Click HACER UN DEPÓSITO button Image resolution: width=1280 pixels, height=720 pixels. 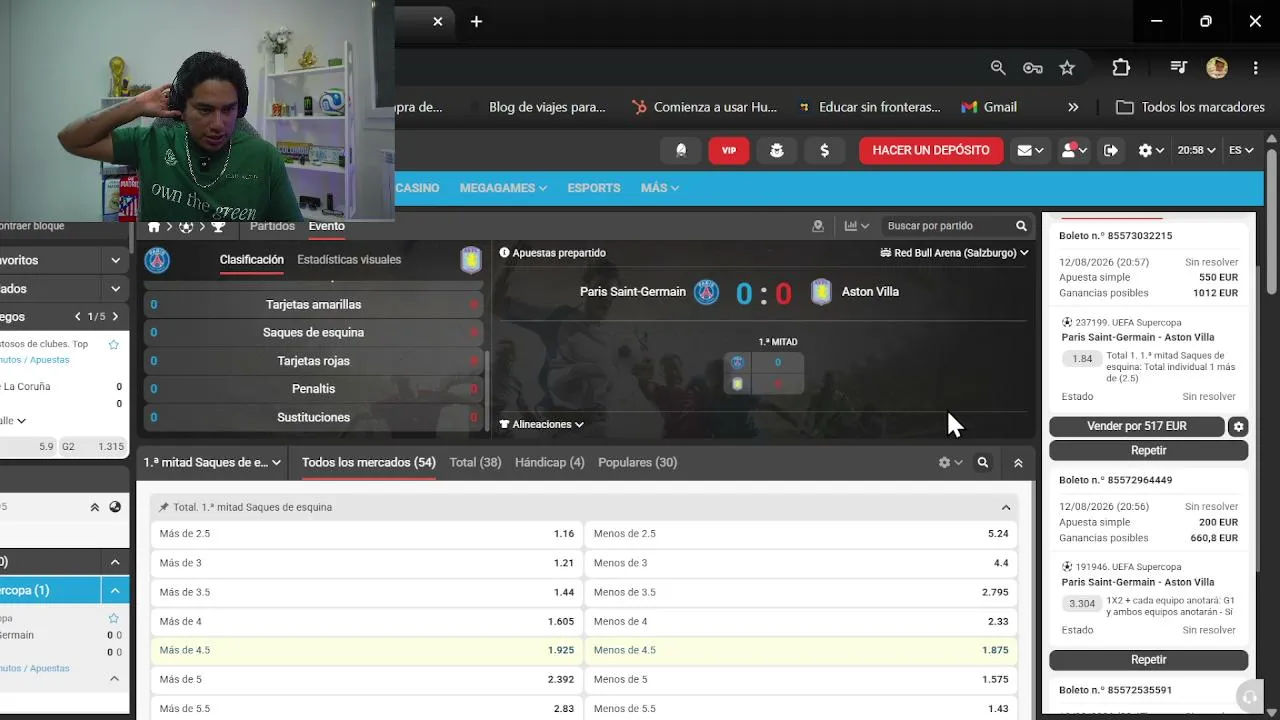tap(931, 150)
